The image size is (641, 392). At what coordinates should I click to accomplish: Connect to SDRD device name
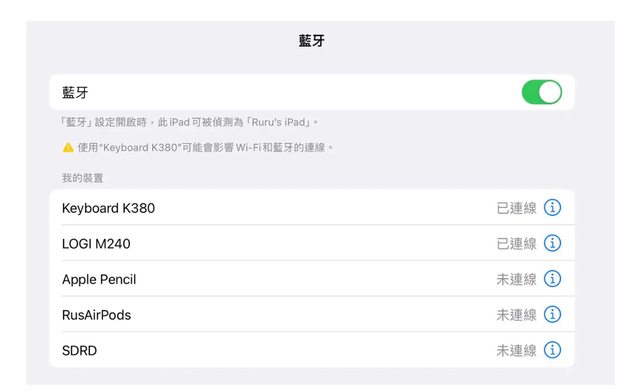(x=79, y=351)
